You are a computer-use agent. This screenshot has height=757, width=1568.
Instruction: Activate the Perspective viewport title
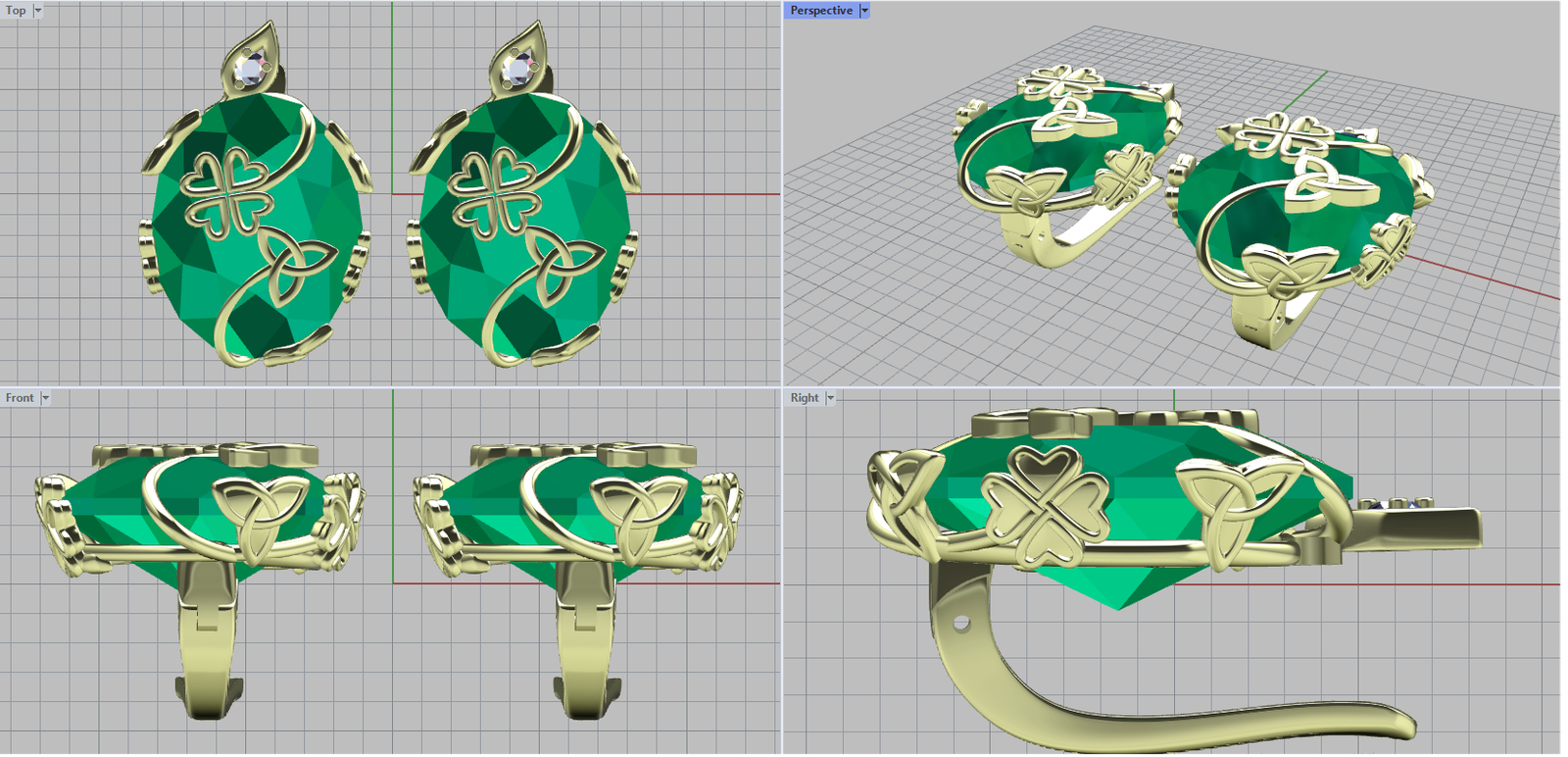820,11
